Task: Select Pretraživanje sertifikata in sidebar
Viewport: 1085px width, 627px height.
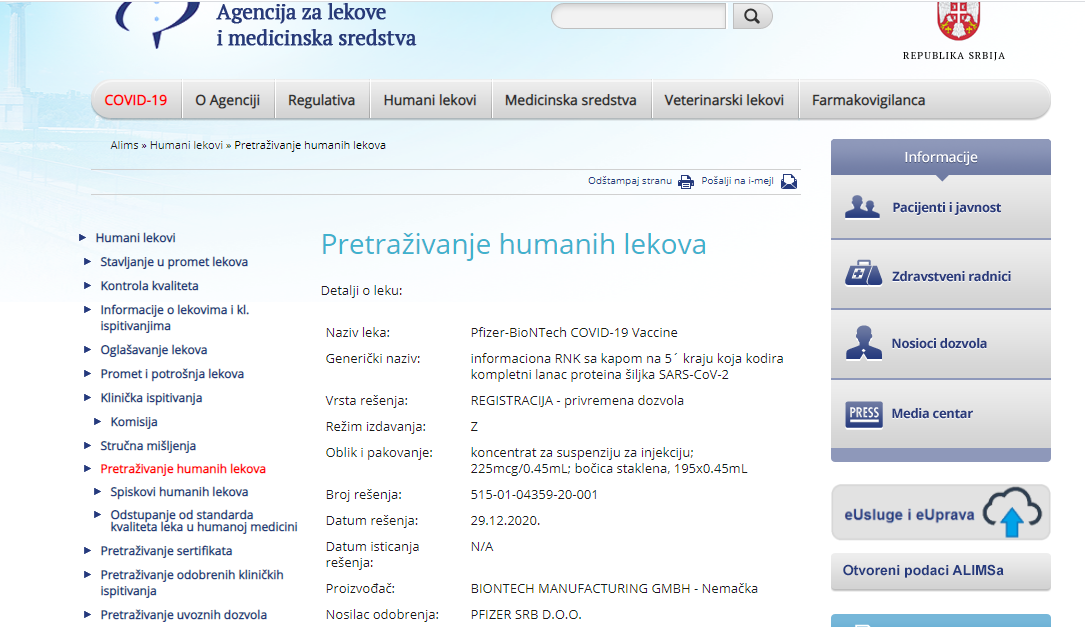Action: (x=166, y=552)
